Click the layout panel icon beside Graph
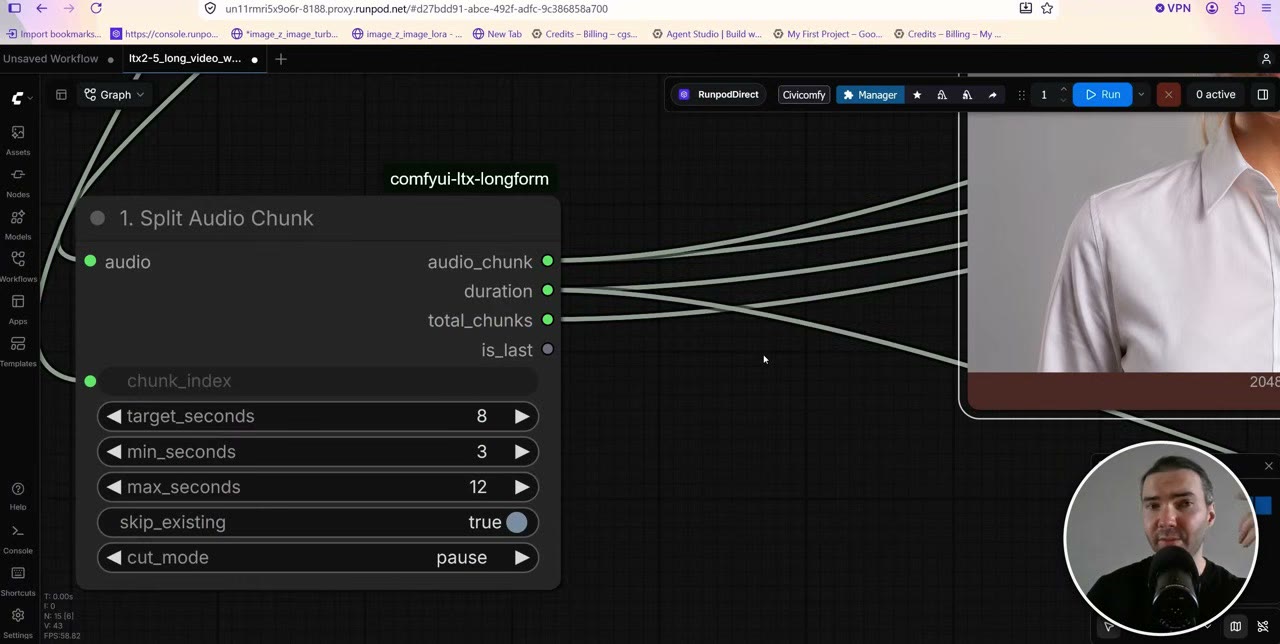The width and height of the screenshot is (1280, 644). pyautogui.click(x=61, y=95)
